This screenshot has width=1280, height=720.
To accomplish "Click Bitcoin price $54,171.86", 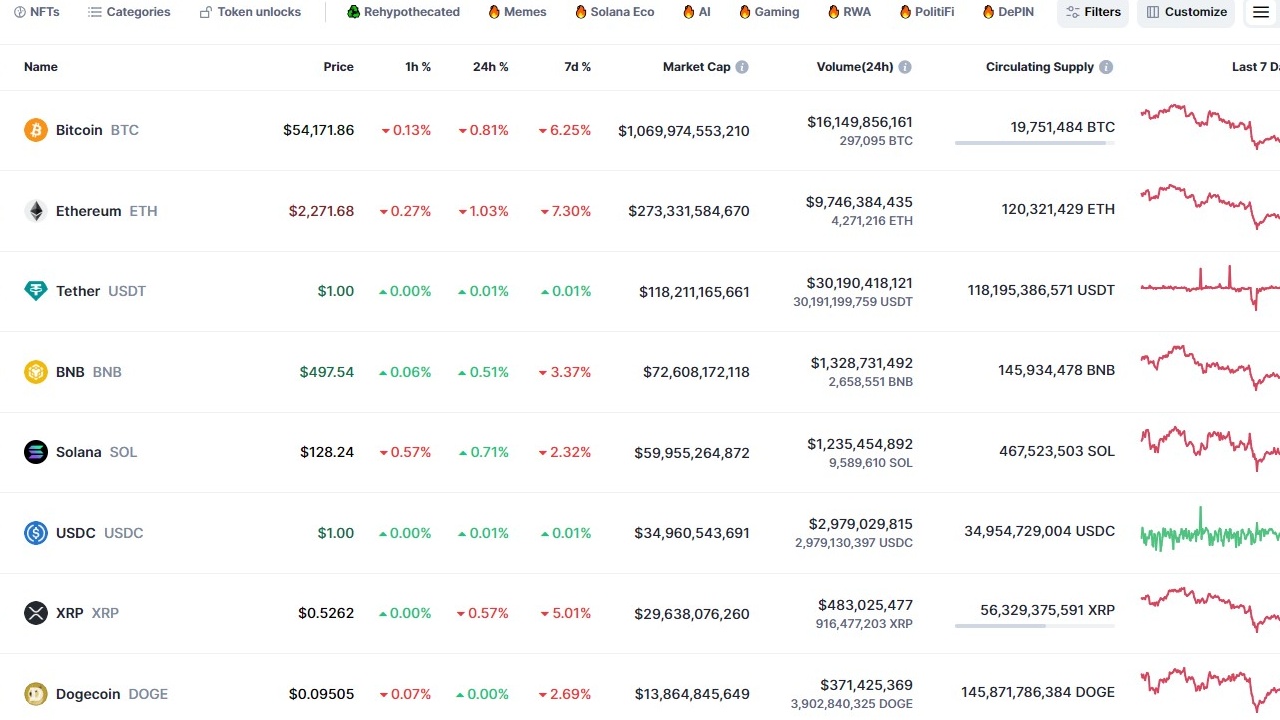I will 318,130.
